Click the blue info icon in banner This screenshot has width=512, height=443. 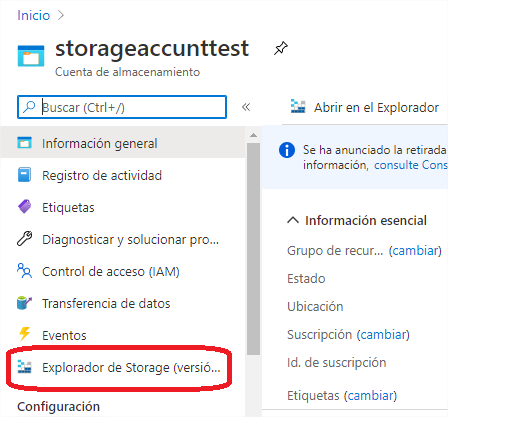tap(287, 150)
